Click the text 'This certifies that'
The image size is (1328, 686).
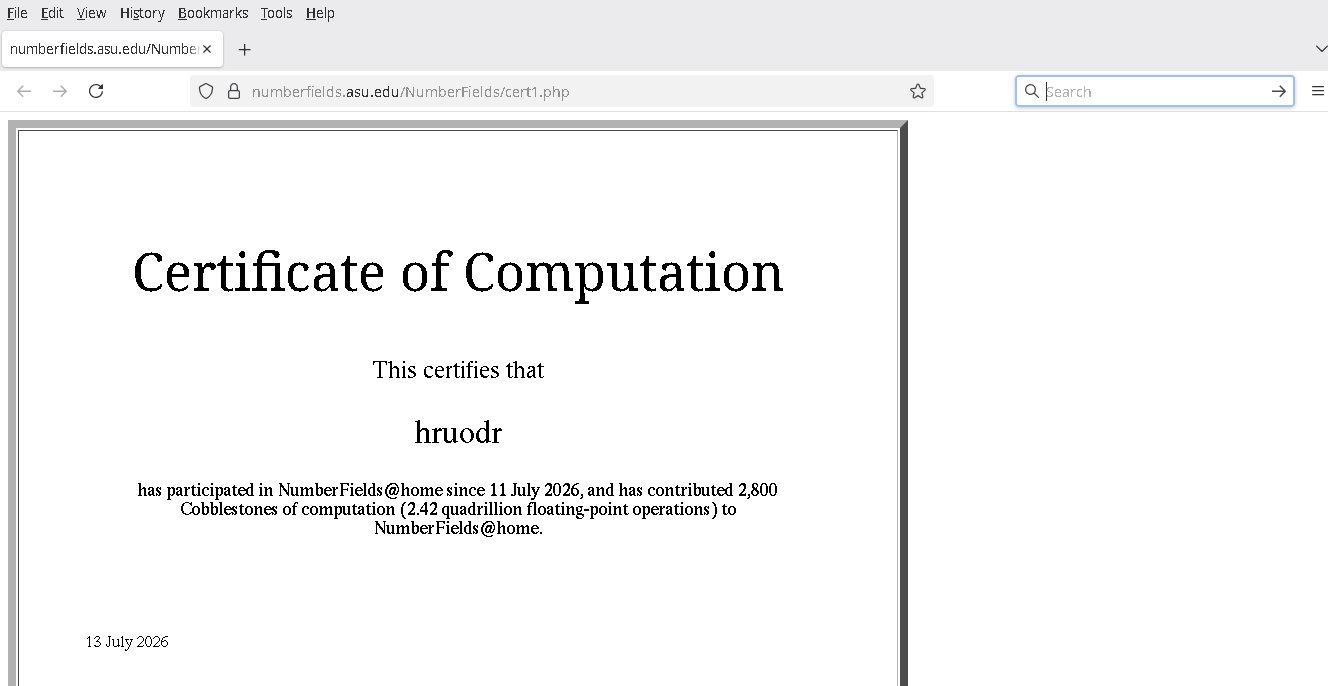tap(458, 370)
